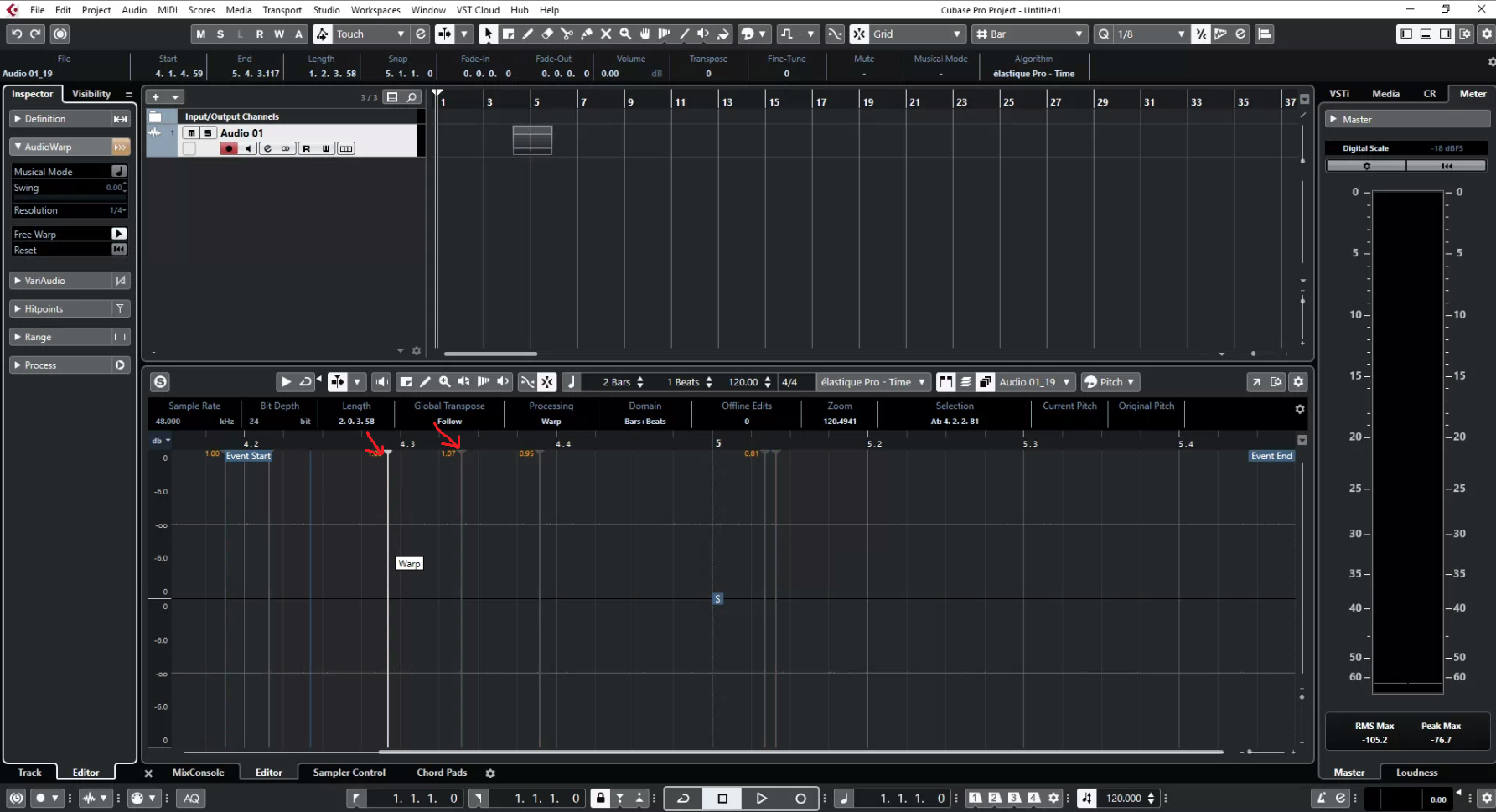The image size is (1496, 812).
Task: Click the AQ auto quantize button
Action: tap(191, 799)
